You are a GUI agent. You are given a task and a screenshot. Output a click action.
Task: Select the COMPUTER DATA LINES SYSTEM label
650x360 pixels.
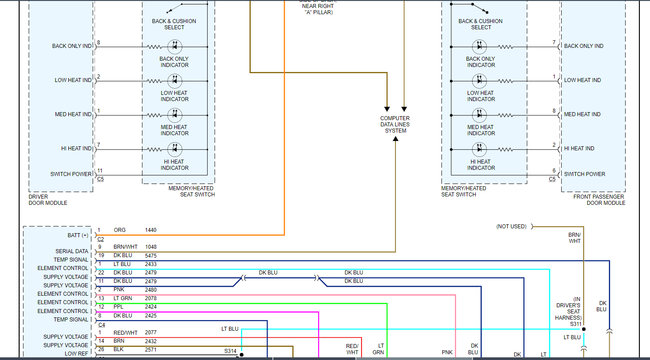[395, 124]
